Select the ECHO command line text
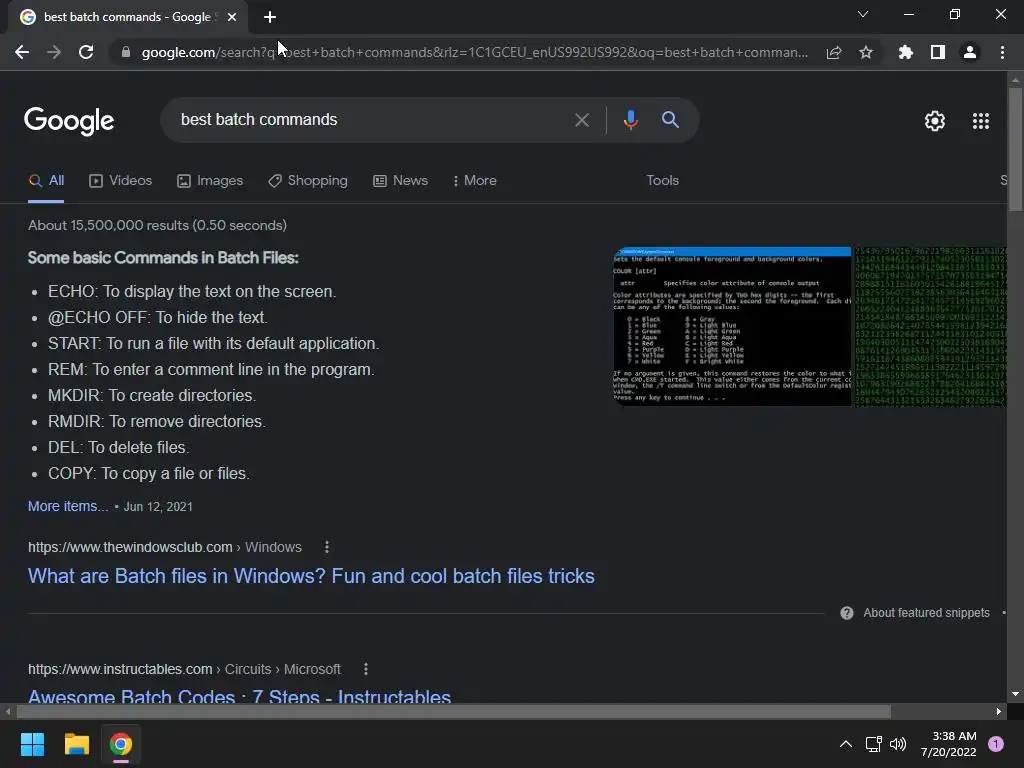The image size is (1024, 768). click(x=192, y=291)
